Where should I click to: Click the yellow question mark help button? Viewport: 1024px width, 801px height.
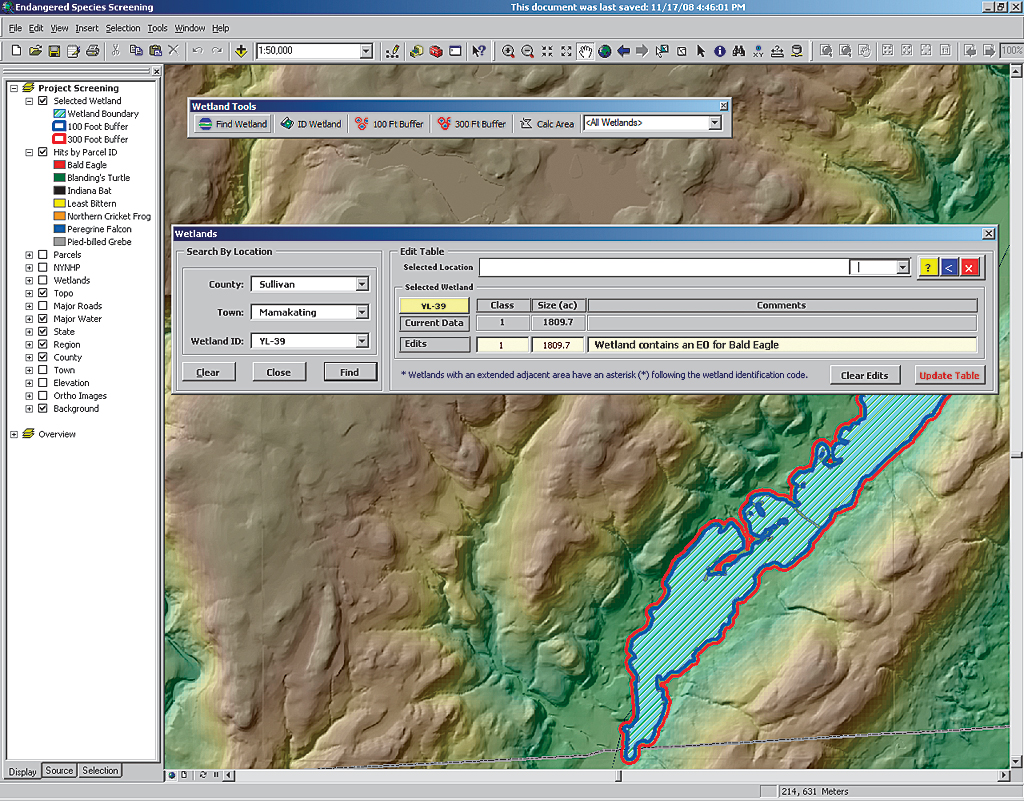929,268
